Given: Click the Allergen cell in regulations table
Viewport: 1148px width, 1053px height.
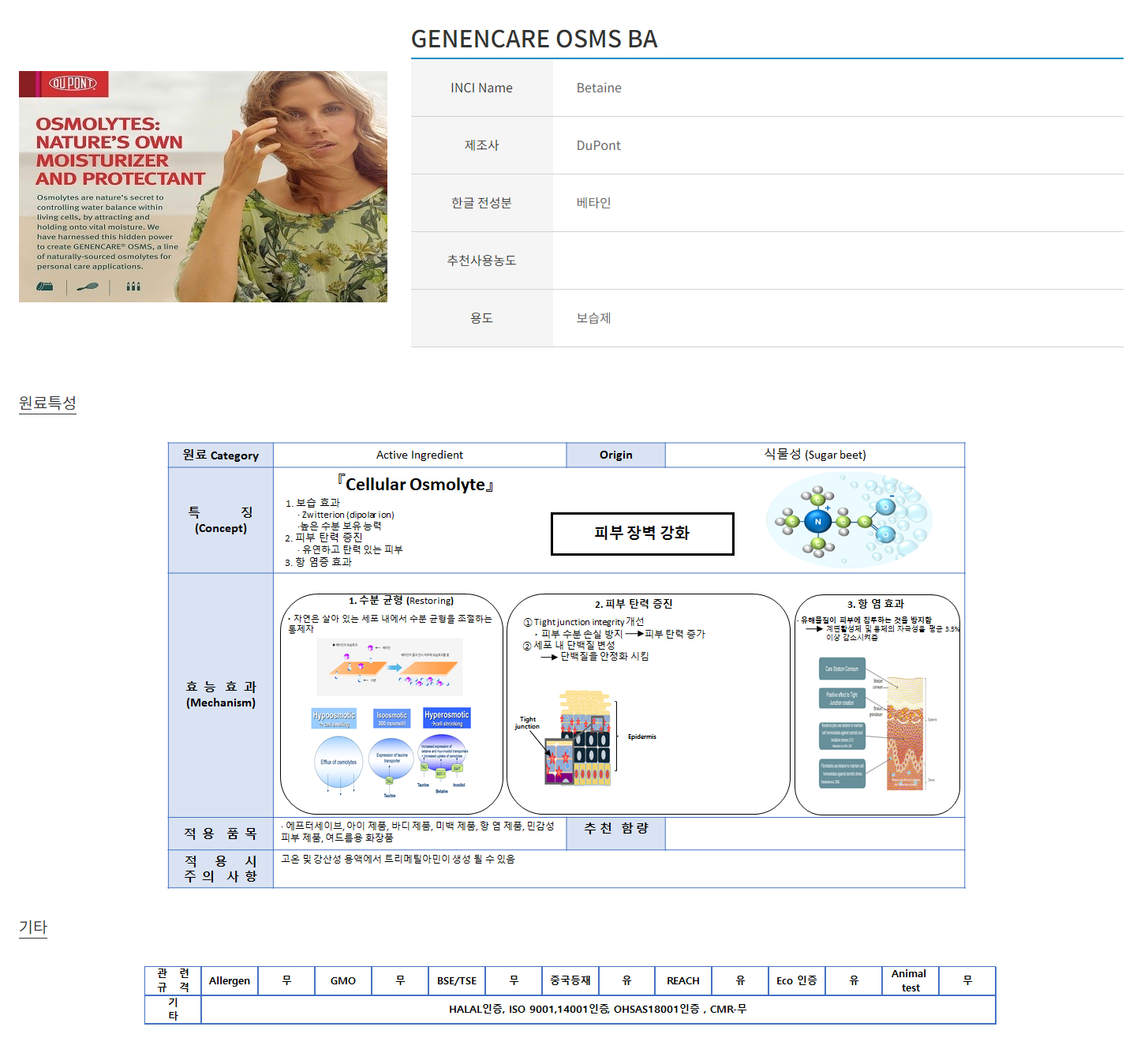Looking at the screenshot, I should click(x=229, y=980).
